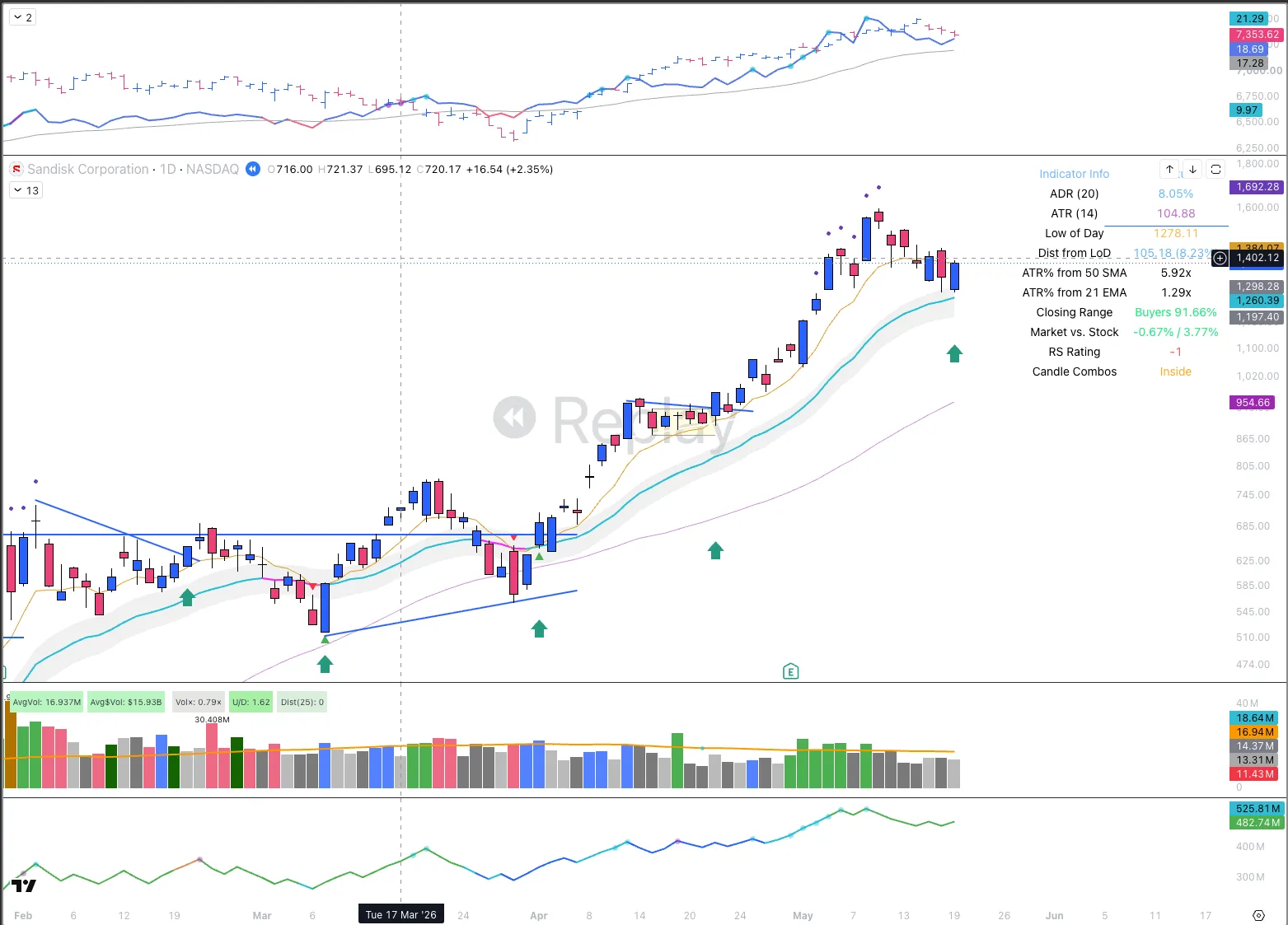Open the earnings E marker on the time axis

coord(790,671)
